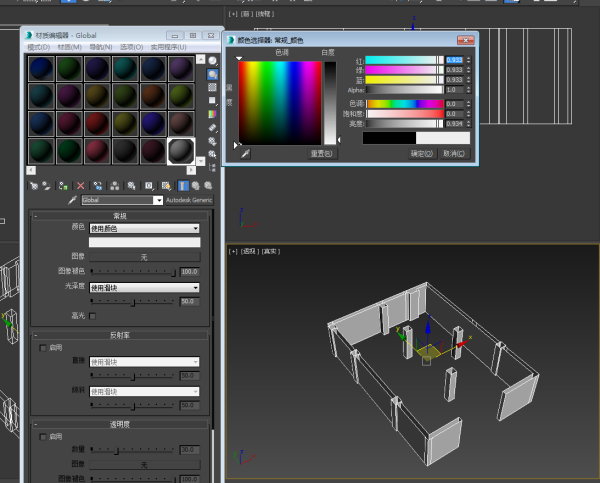Select the Backlight icon in the side toolbar

pos(213,74)
